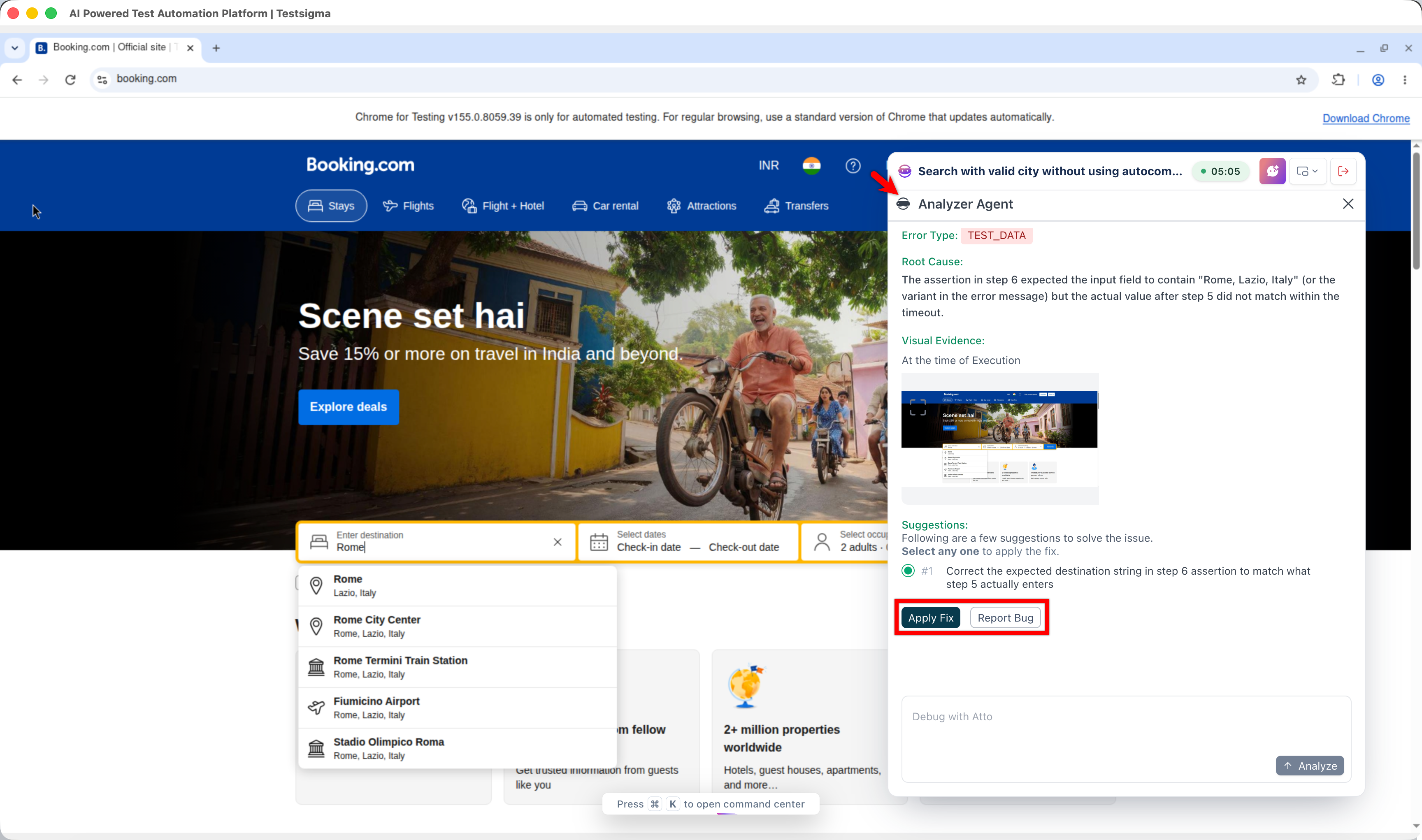Switch to the Car rental tab

point(605,205)
